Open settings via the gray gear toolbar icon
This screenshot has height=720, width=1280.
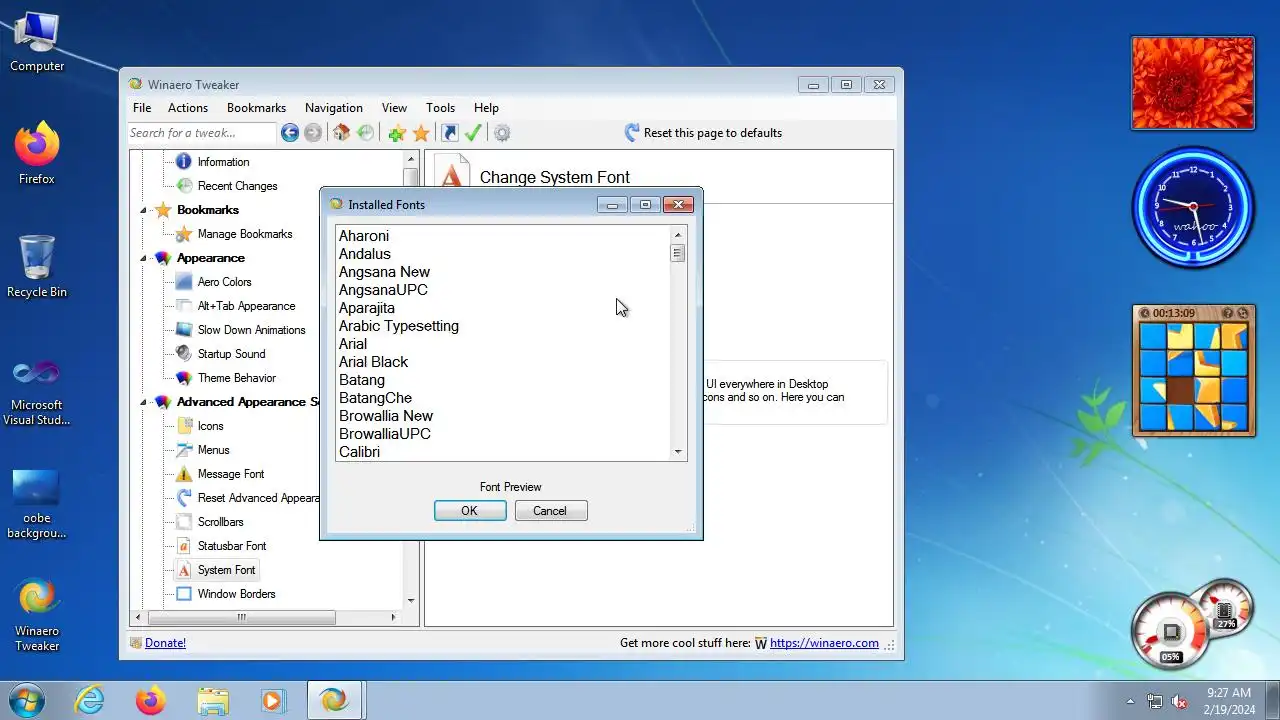coord(502,133)
